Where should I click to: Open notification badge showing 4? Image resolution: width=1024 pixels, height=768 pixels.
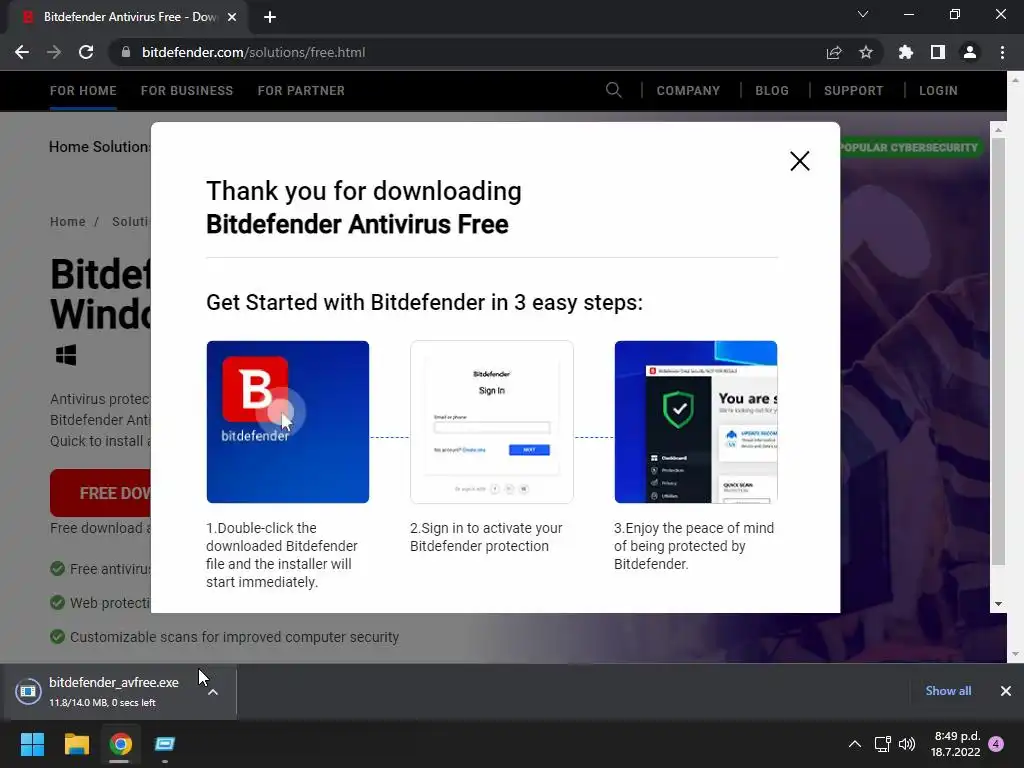[996, 744]
